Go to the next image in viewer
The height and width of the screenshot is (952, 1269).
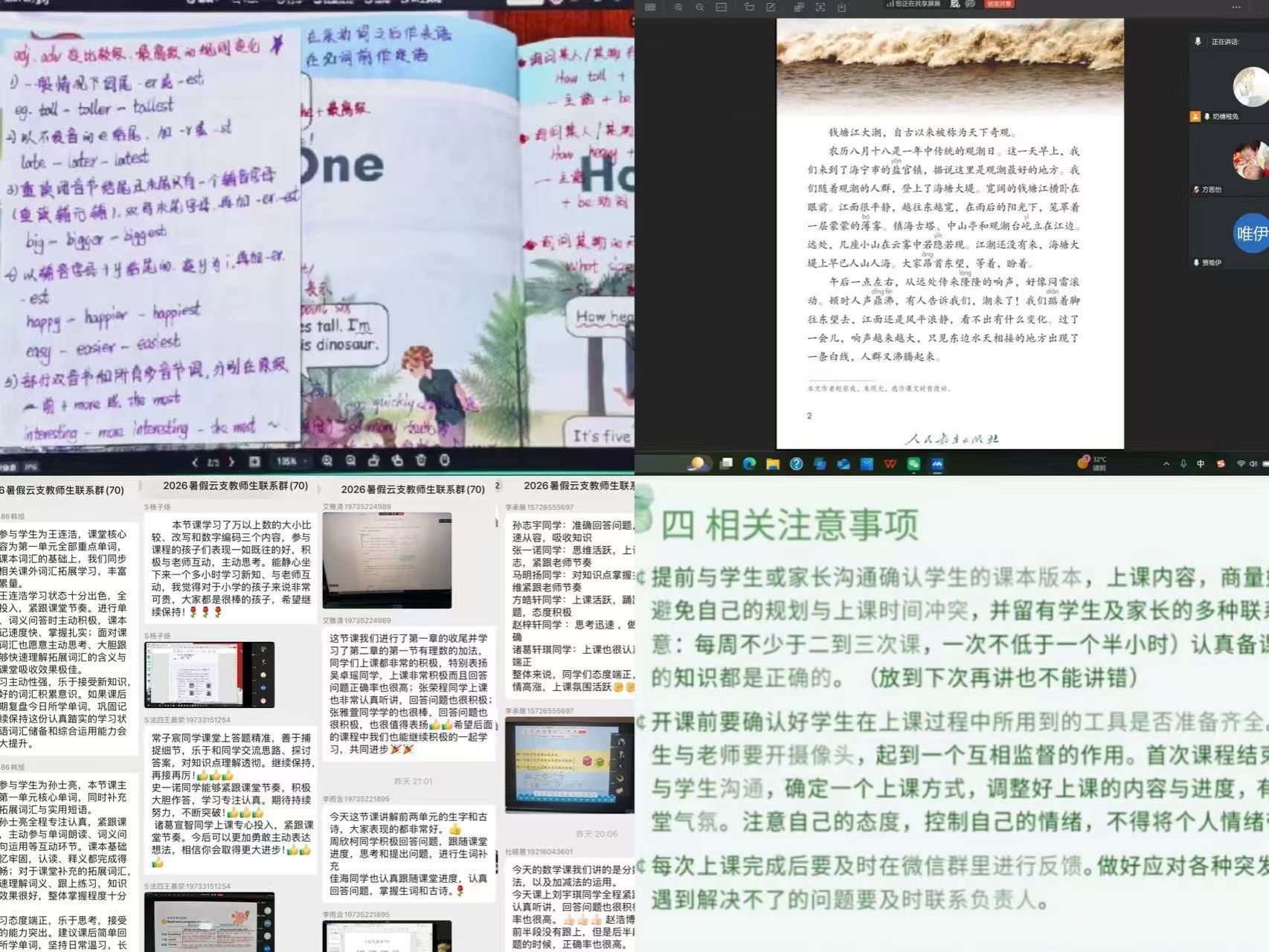coord(231,462)
